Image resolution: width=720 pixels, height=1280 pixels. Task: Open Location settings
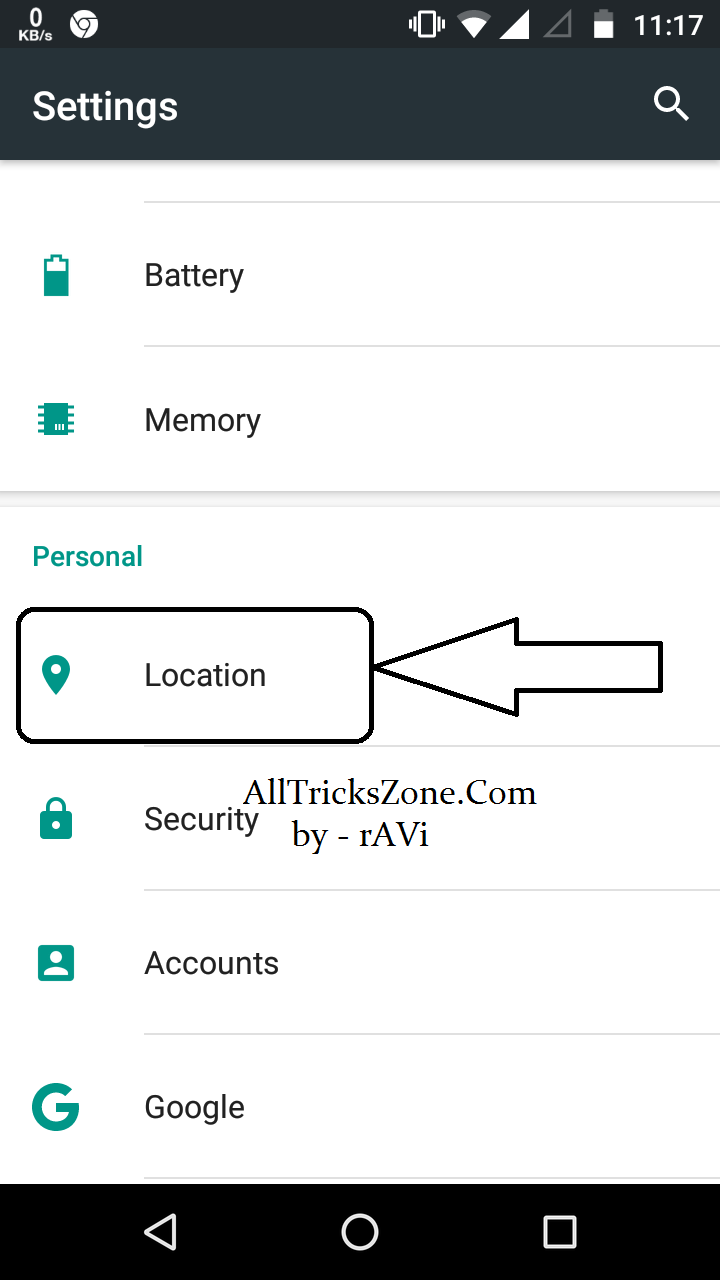[x=360, y=675]
